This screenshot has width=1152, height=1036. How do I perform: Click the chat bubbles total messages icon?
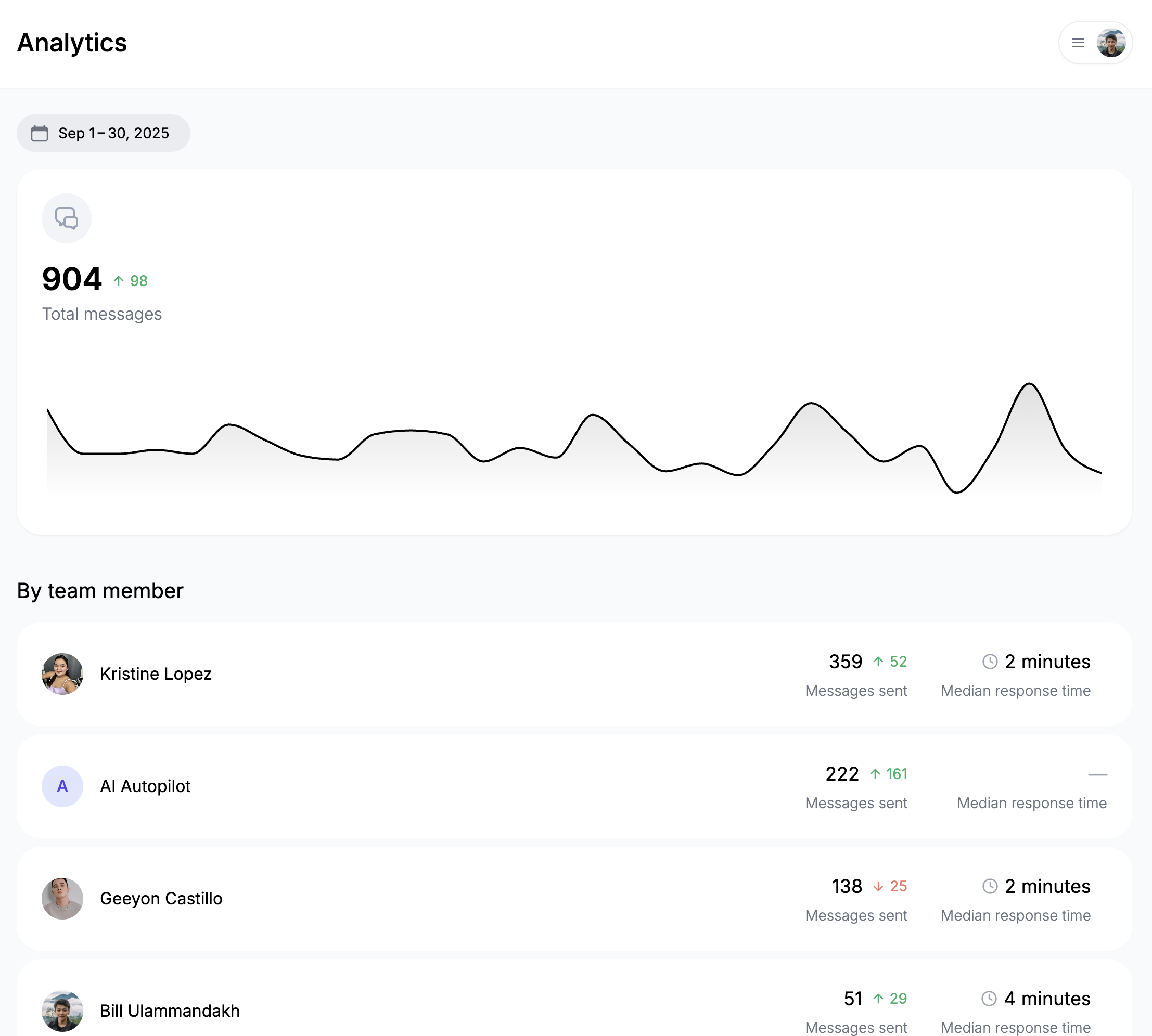67,218
